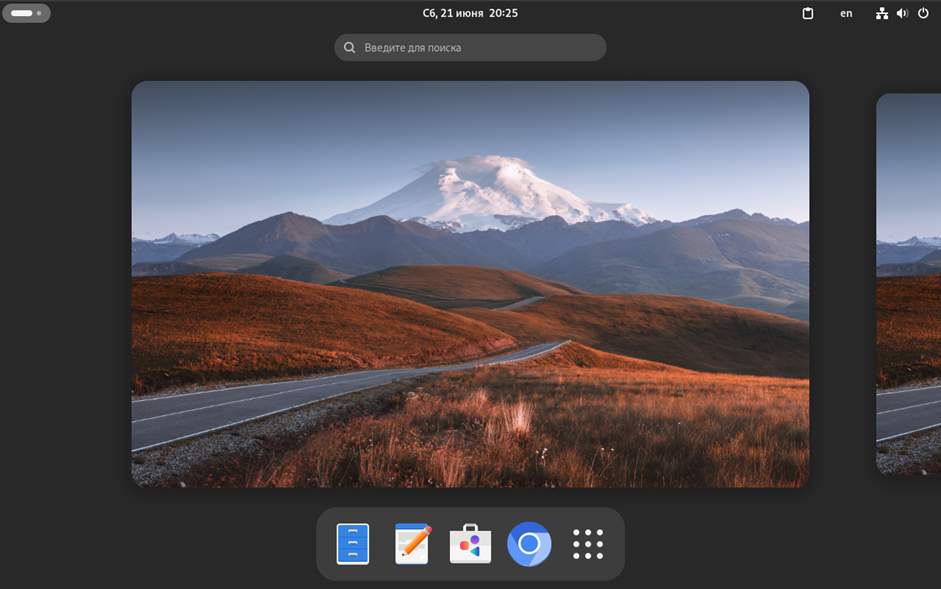Open the calendar via 'Сб, 21 июня' date
The height and width of the screenshot is (589, 941).
point(452,14)
